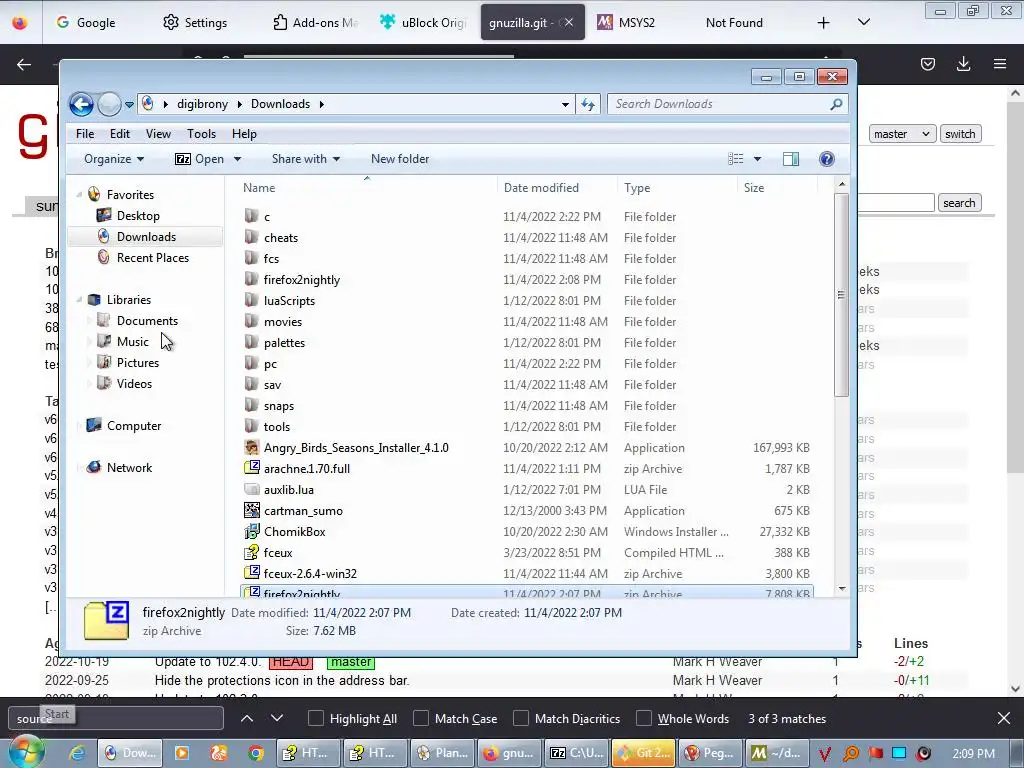The image size is (1024, 768).
Task: Click find bar previous match arrow
Action: tap(247, 718)
